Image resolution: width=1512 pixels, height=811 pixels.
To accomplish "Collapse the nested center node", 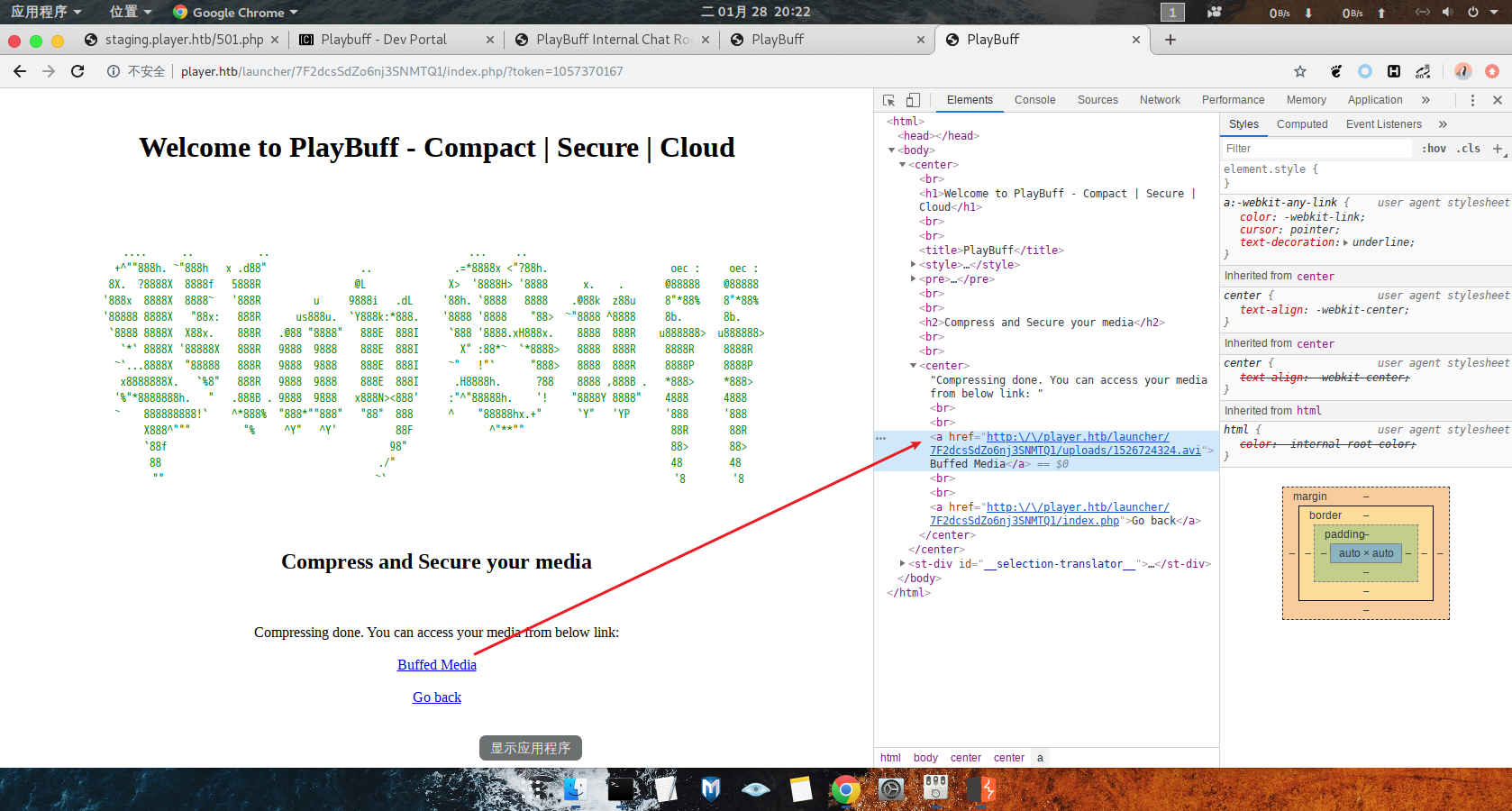I will coord(913,366).
